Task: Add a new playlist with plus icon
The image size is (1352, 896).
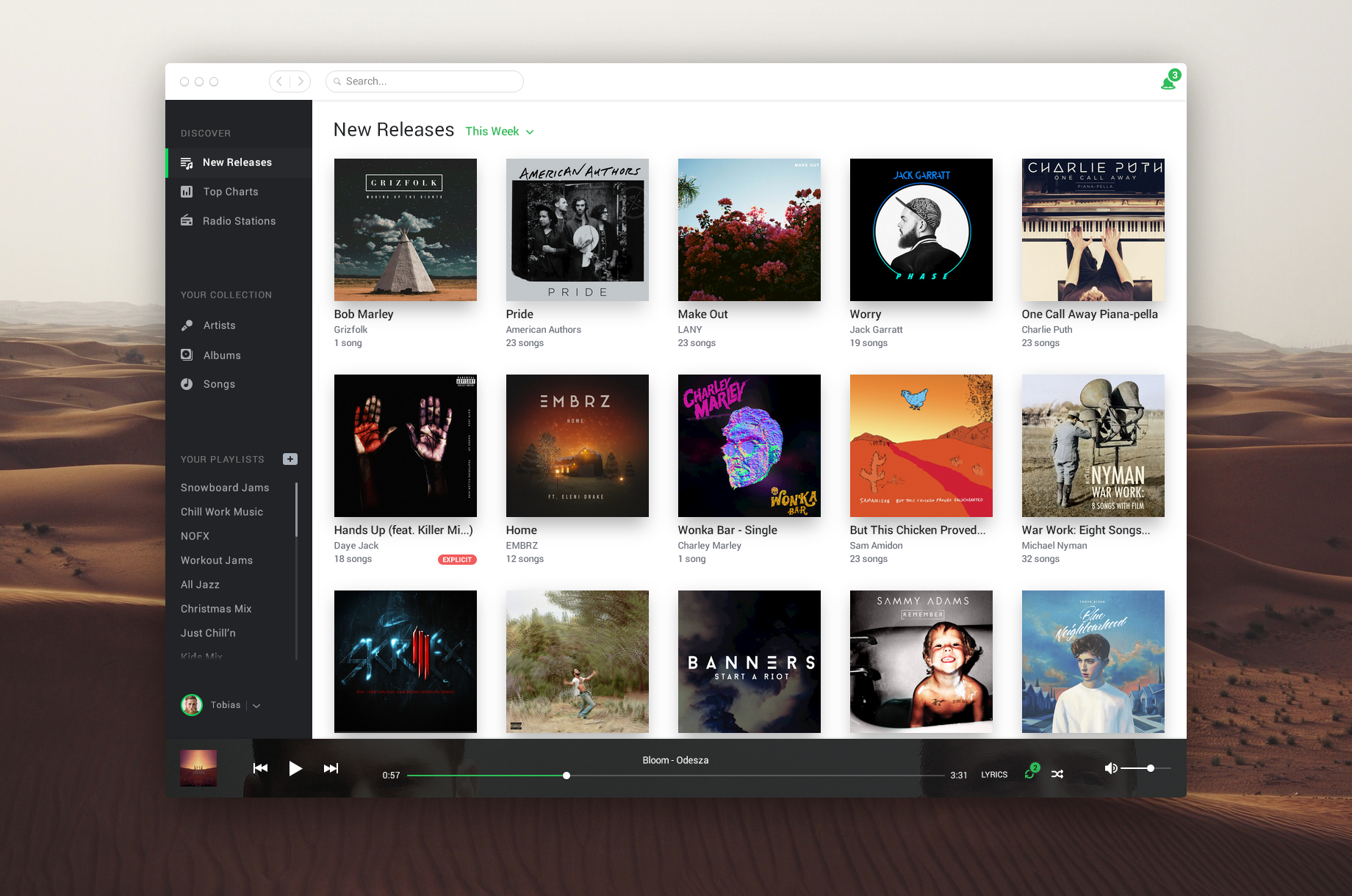Action: [290, 459]
